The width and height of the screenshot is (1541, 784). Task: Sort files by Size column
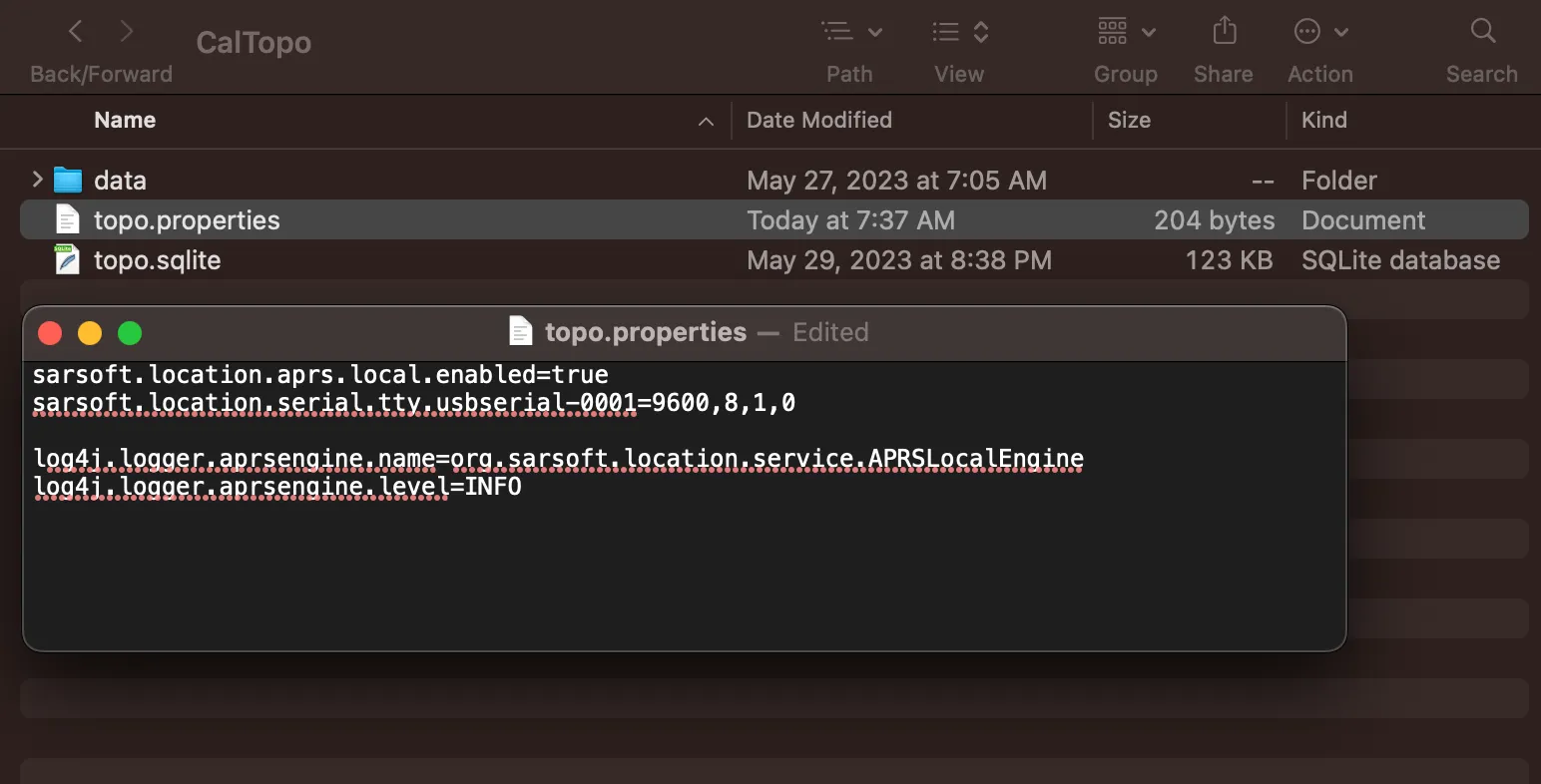pos(1129,121)
